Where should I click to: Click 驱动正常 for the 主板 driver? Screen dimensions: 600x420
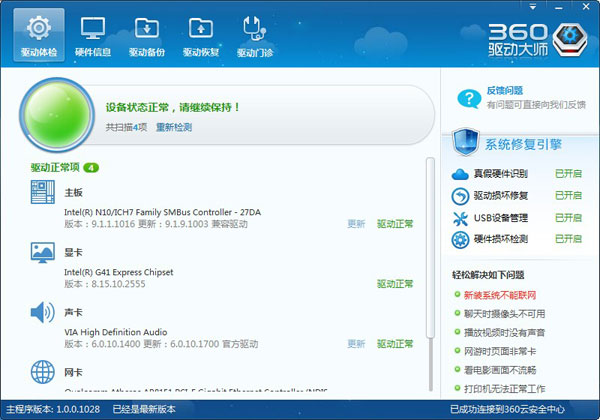click(395, 224)
